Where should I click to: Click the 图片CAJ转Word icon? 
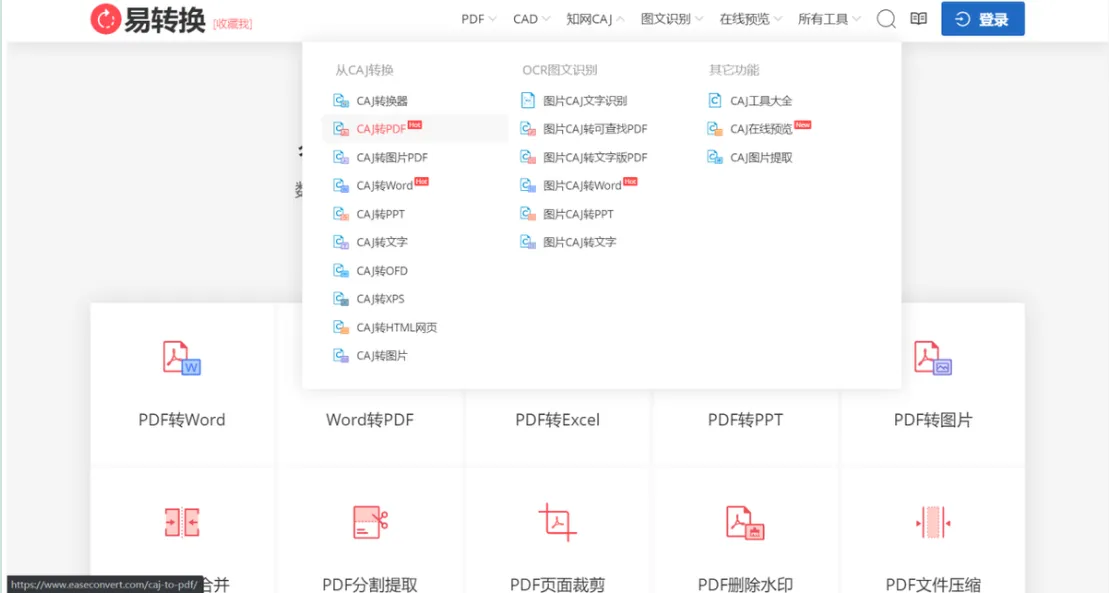tap(528, 185)
